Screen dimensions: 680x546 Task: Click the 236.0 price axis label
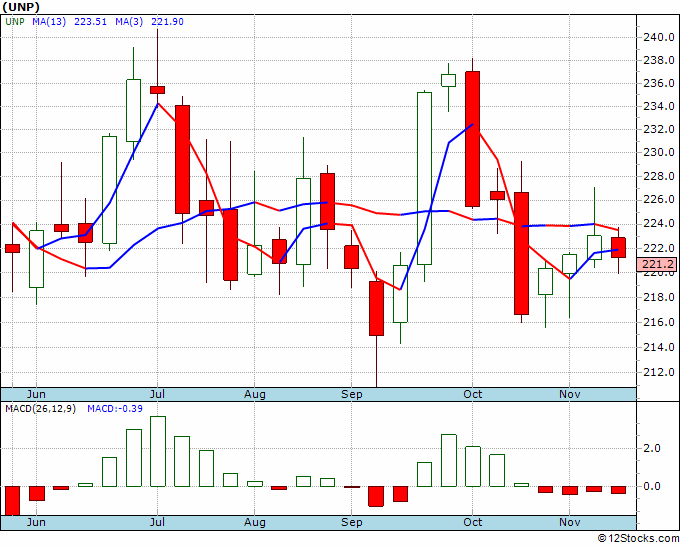click(658, 83)
